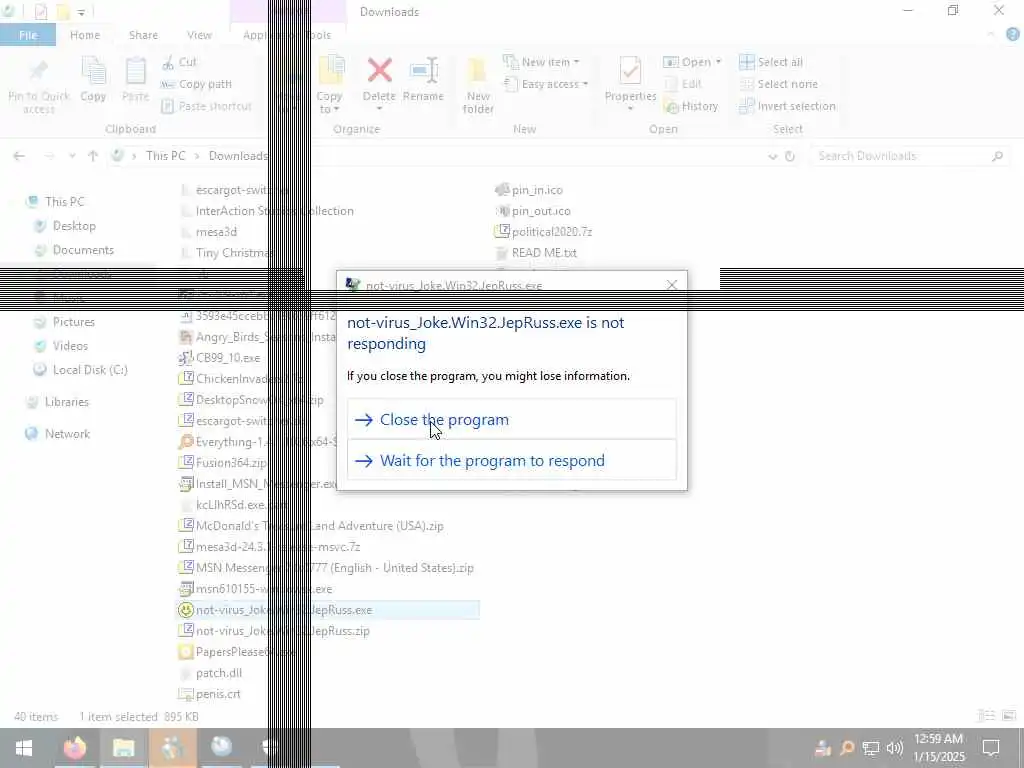Screen dimensions: 1024x768
Task: Select the patch.dll file
Action: (210, 673)
